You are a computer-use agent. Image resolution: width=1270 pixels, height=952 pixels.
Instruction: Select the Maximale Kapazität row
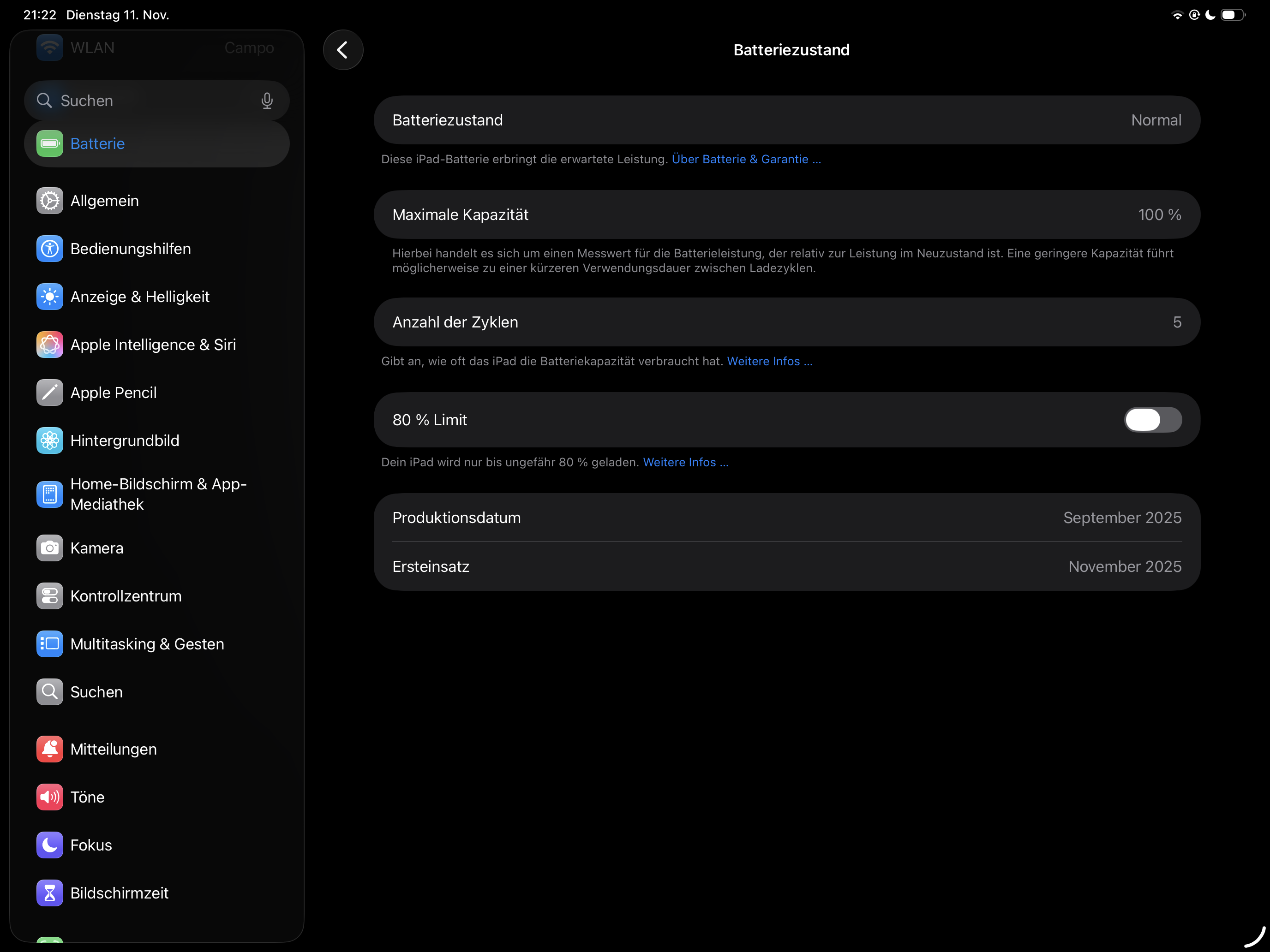pos(786,214)
